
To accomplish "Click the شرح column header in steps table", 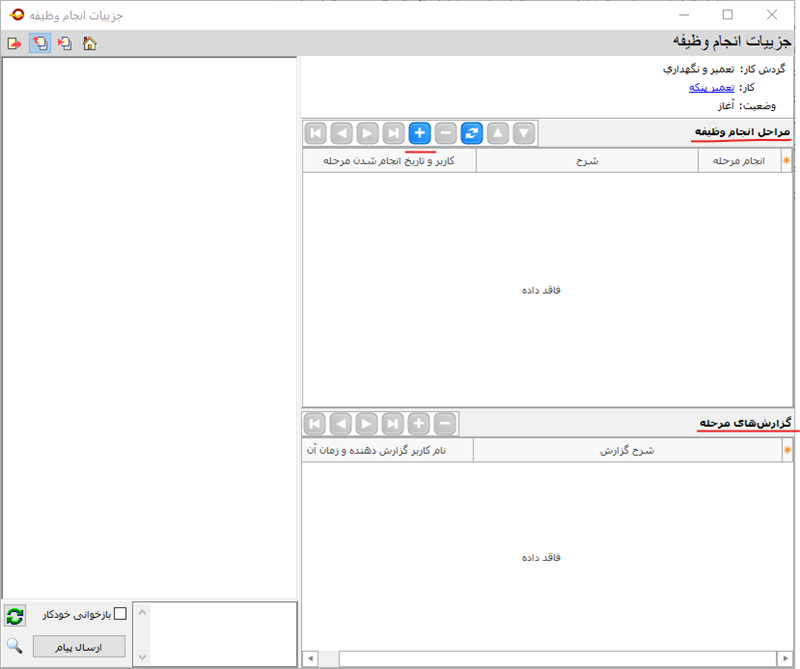I will coord(587,161).
